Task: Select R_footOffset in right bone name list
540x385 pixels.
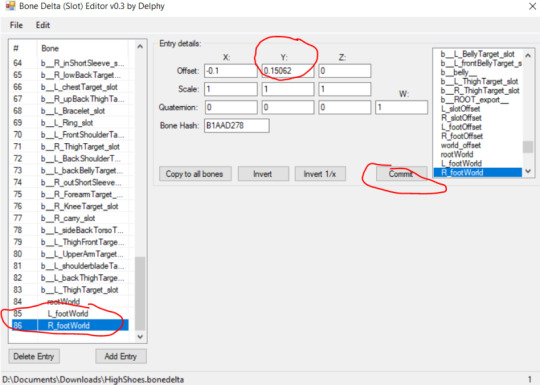Action: pos(478,136)
